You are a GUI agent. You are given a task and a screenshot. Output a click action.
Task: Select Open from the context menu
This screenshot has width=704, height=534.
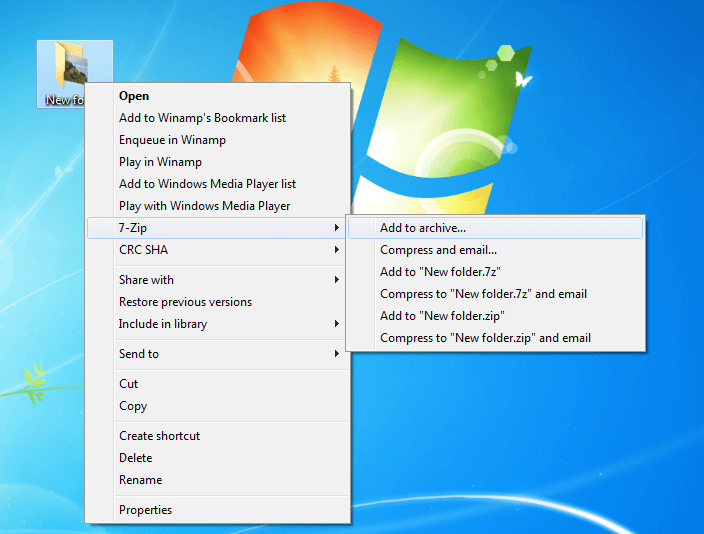pos(134,96)
